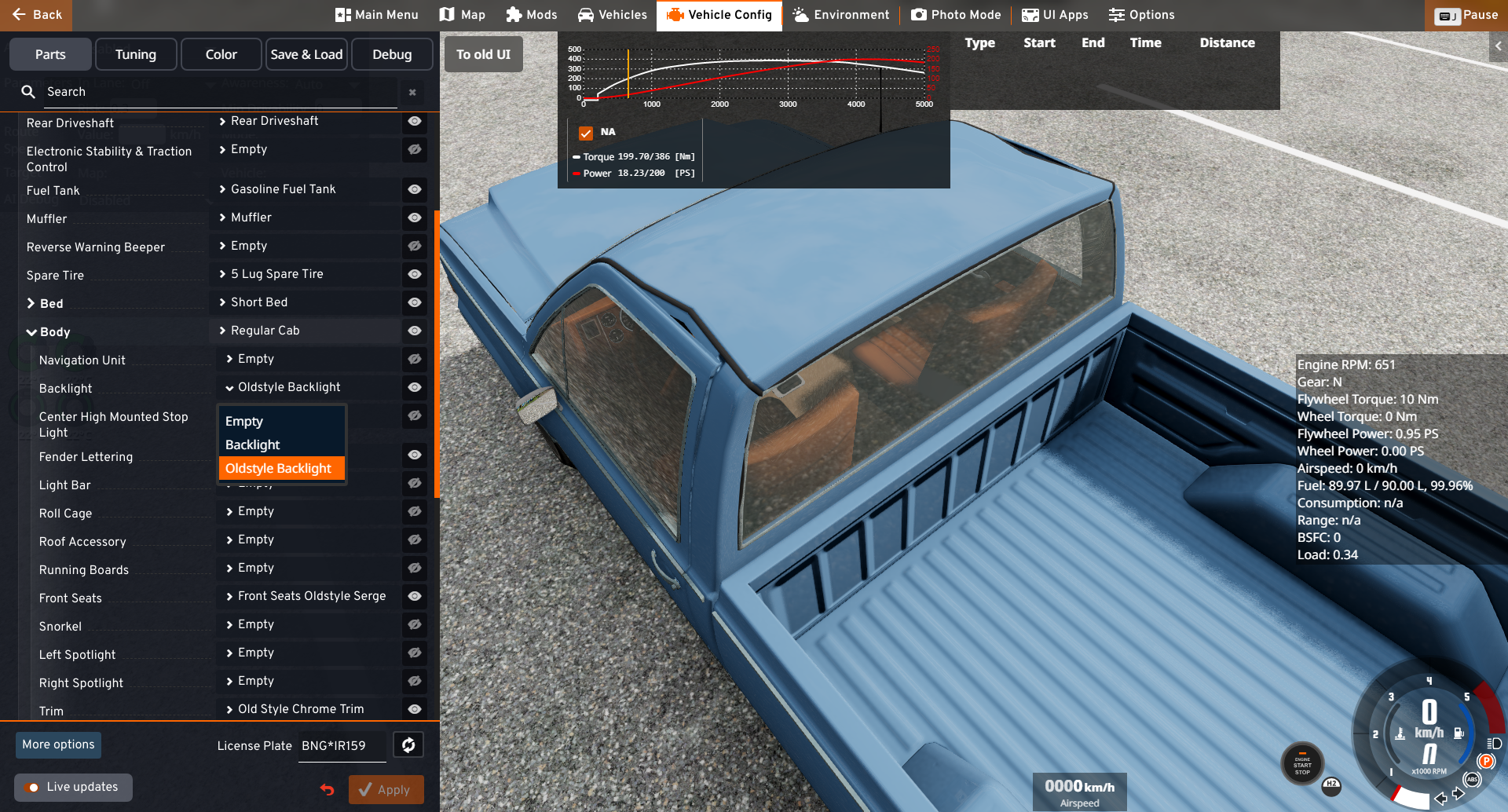
Task: Uncheck the NA checkbox on the torque graph
Action: [x=586, y=133]
